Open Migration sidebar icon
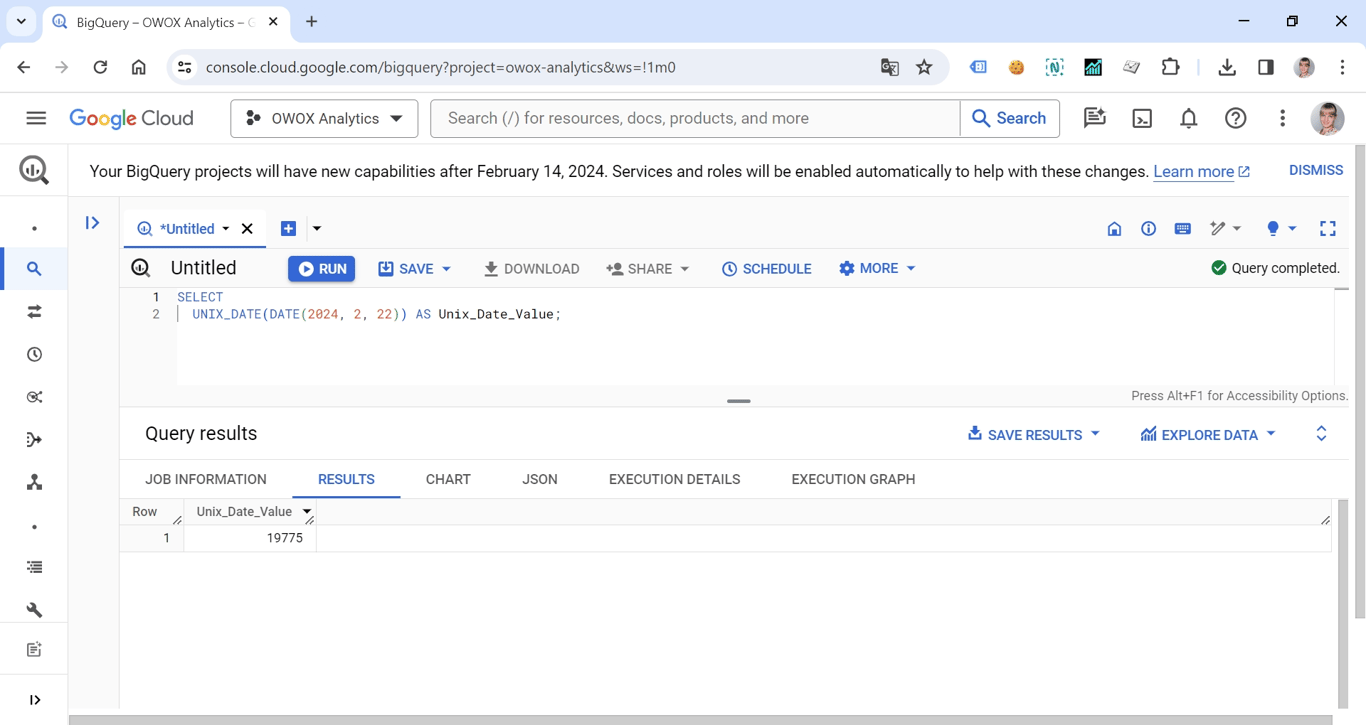The image size is (1366, 725). click(34, 483)
